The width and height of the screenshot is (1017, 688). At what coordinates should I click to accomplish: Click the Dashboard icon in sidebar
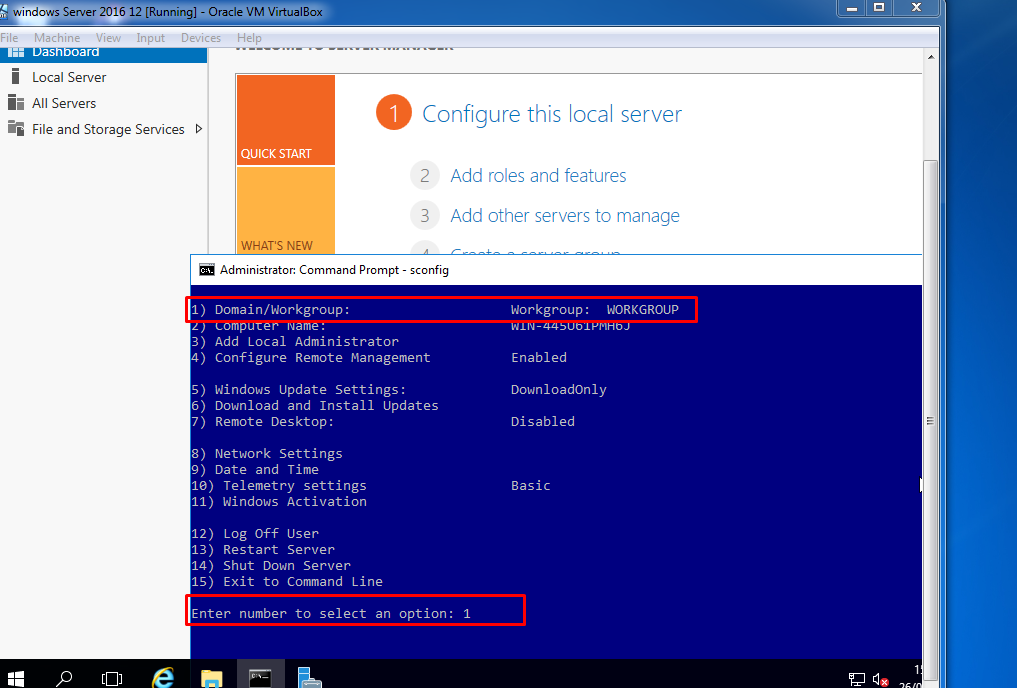16,53
